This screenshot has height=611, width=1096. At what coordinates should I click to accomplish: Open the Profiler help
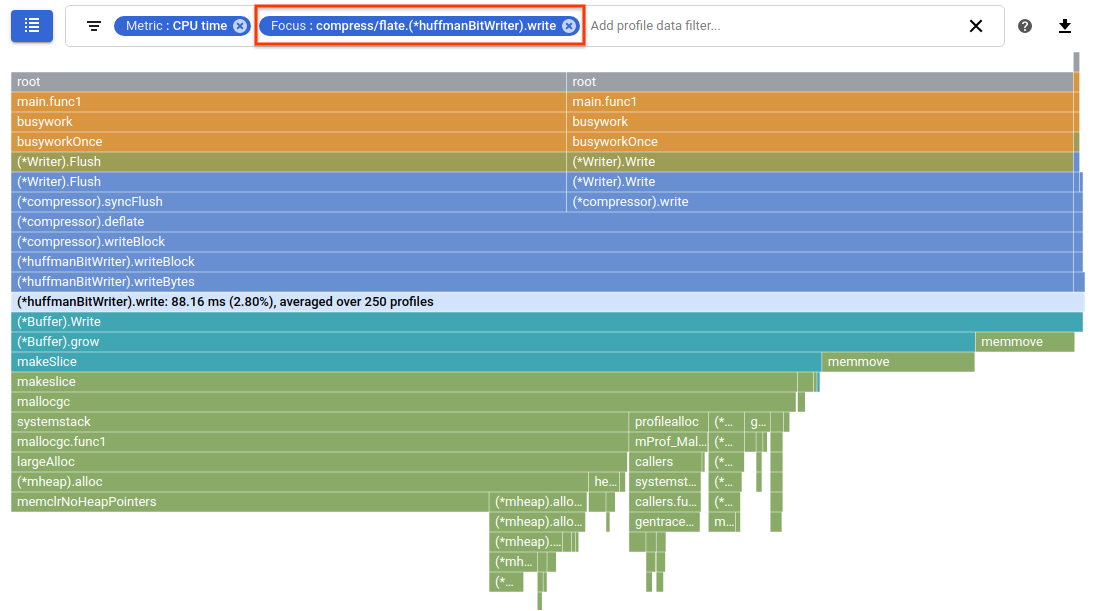point(1024,25)
